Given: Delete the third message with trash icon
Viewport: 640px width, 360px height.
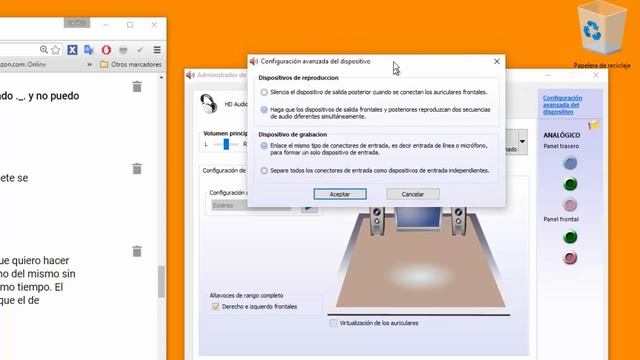Looking at the screenshot, I should (137, 251).
